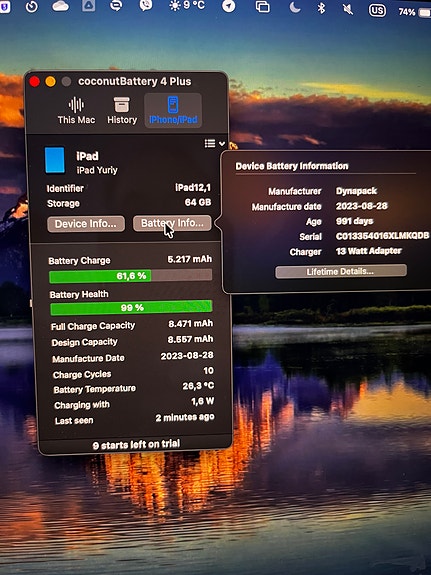Open Lifetime Details
431x575 pixels.
click(341, 271)
